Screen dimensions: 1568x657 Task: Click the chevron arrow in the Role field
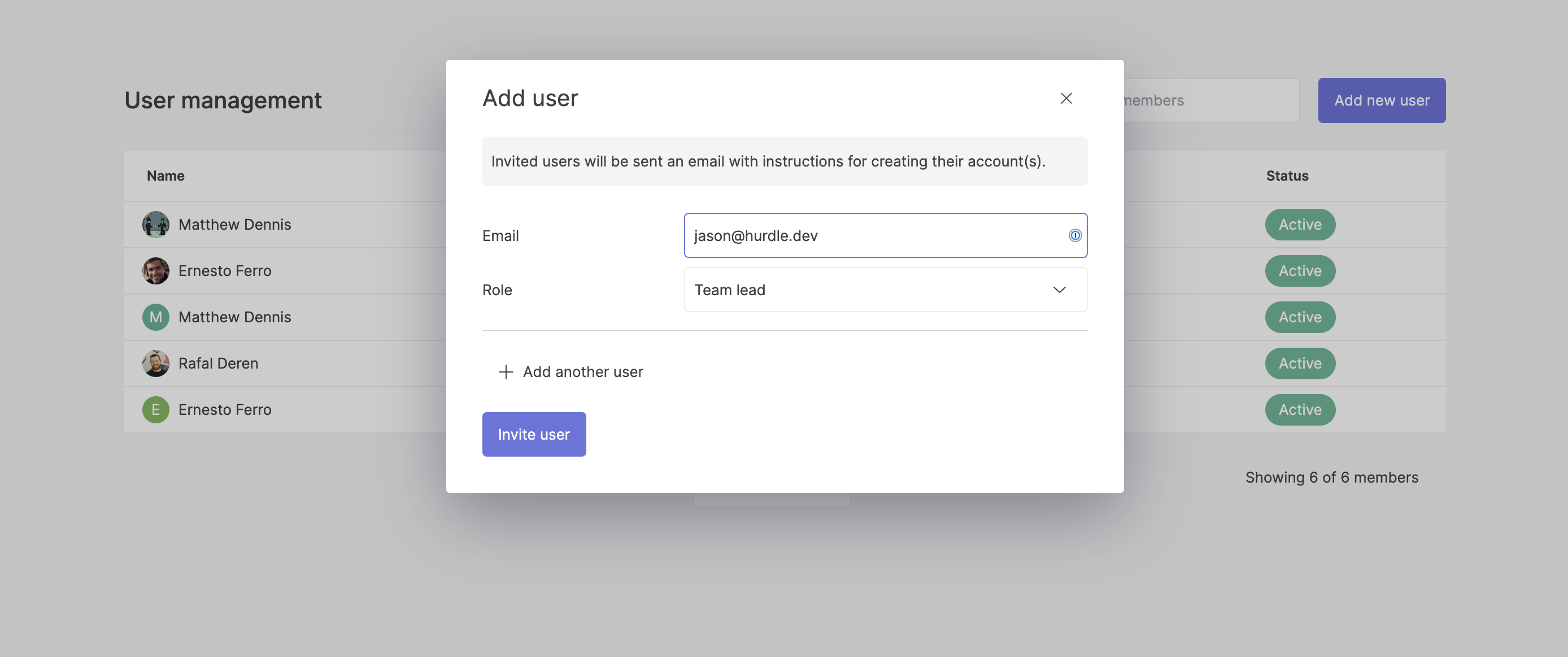click(x=1059, y=290)
